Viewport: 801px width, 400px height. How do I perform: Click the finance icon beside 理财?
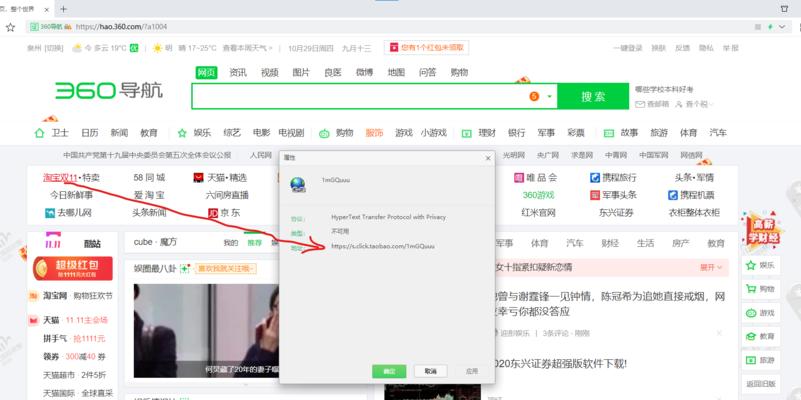pyautogui.click(x=466, y=133)
